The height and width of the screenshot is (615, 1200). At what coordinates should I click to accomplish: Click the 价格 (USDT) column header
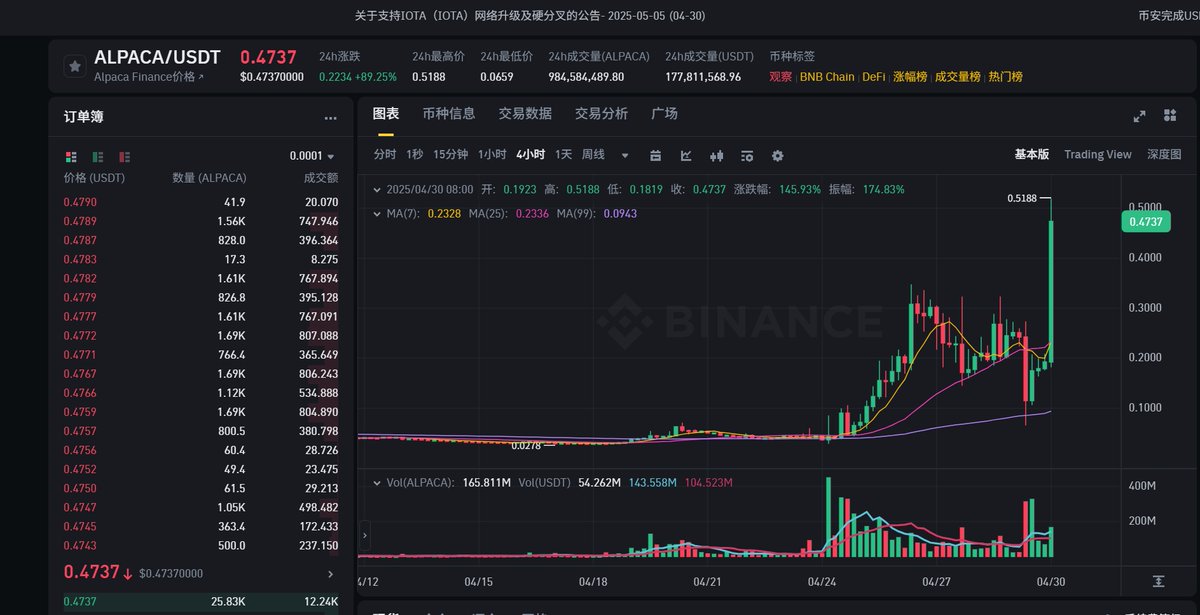[x=95, y=178]
